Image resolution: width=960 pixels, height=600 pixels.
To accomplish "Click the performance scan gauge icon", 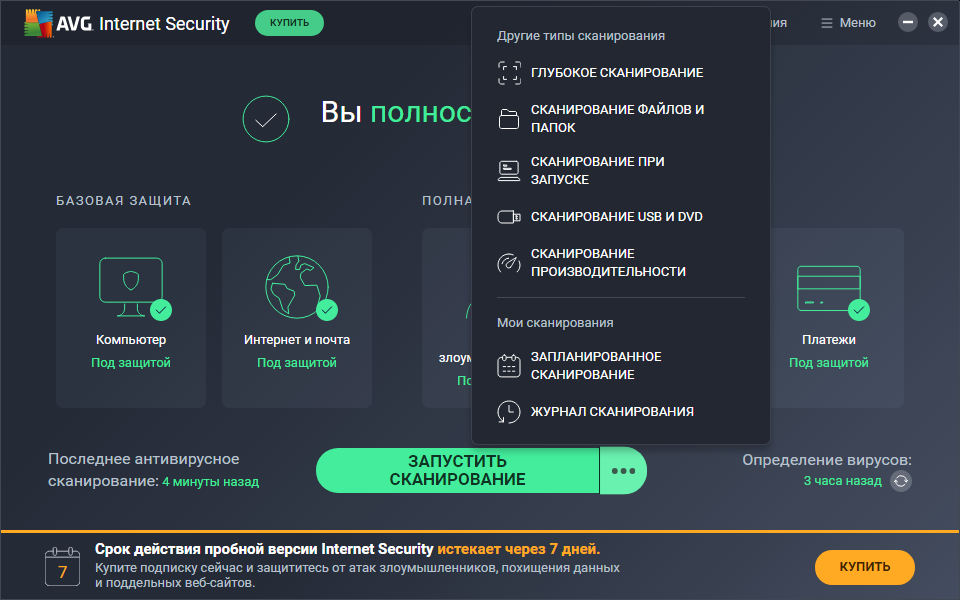I will click(509, 263).
